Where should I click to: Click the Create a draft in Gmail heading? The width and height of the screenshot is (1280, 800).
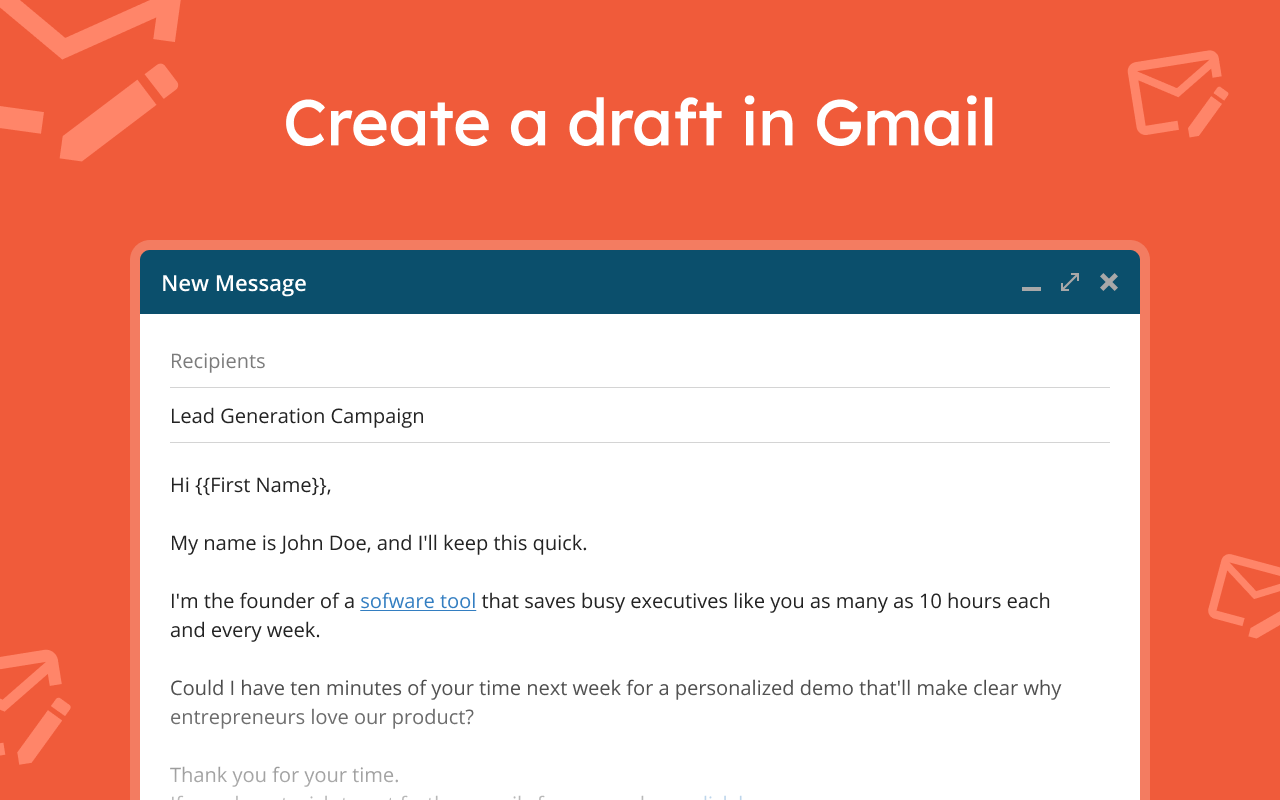pyautogui.click(x=640, y=123)
